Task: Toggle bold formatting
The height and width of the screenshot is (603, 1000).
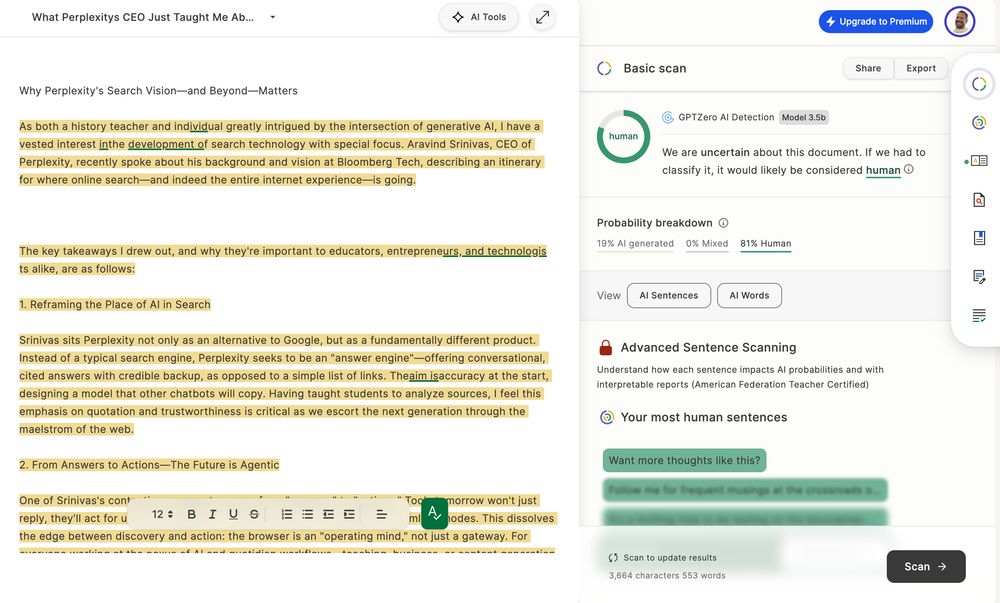Action: [191, 514]
